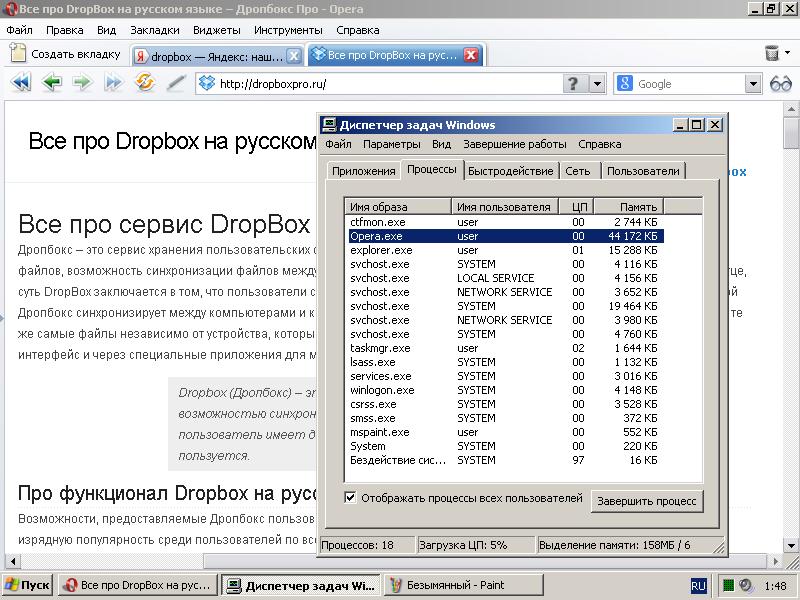Screen dimensions: 800x600
Task: Open Opera's Закладки menu
Action: [x=155, y=30]
